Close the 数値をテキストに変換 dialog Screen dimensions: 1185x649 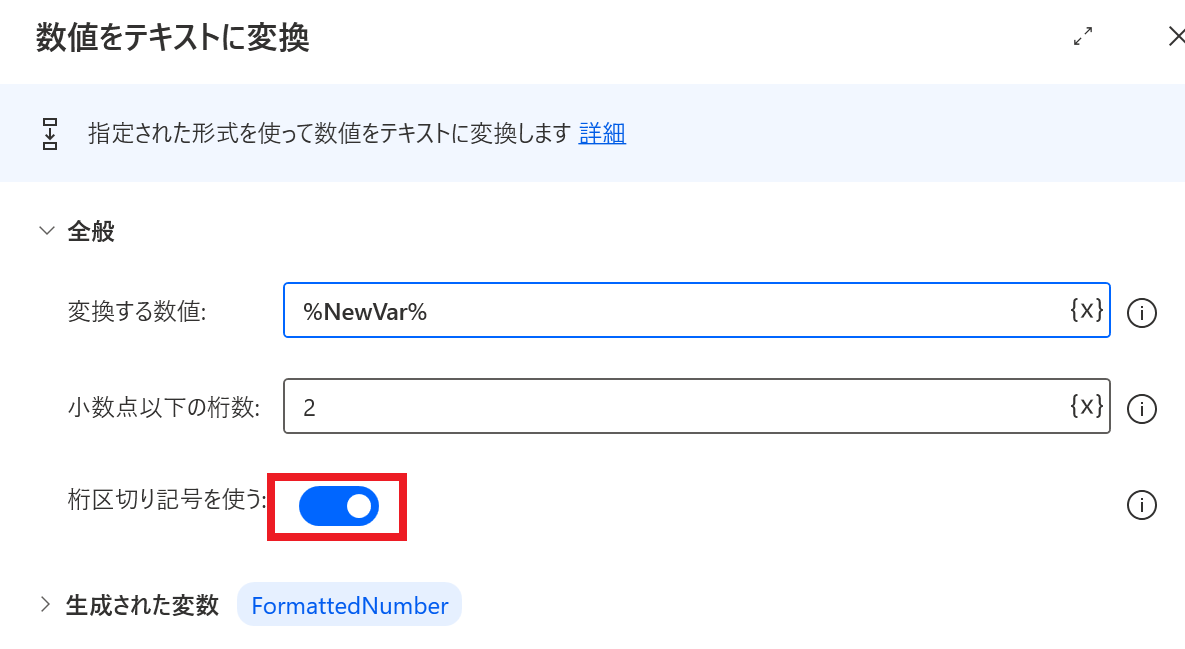pyautogui.click(x=1176, y=37)
